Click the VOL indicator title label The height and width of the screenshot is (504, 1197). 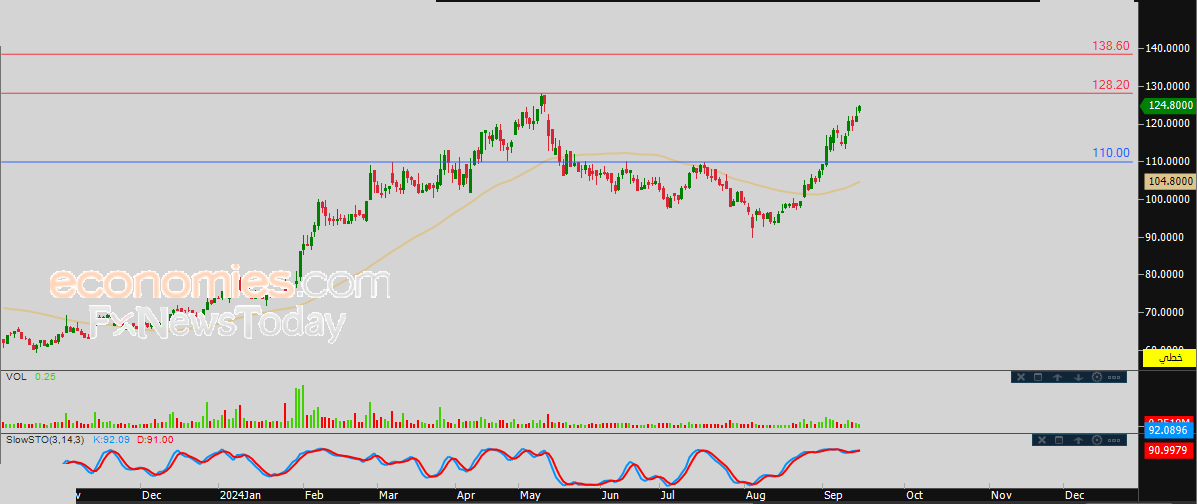coord(15,376)
